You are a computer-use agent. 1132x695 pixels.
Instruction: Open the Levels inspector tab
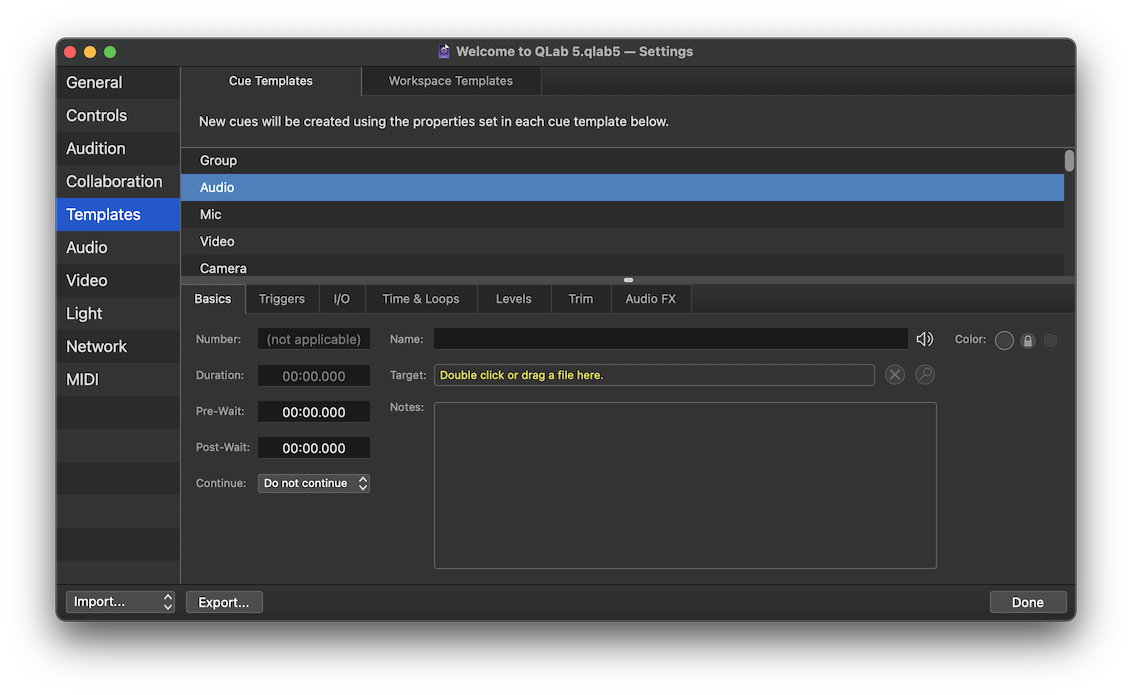pyautogui.click(x=513, y=299)
